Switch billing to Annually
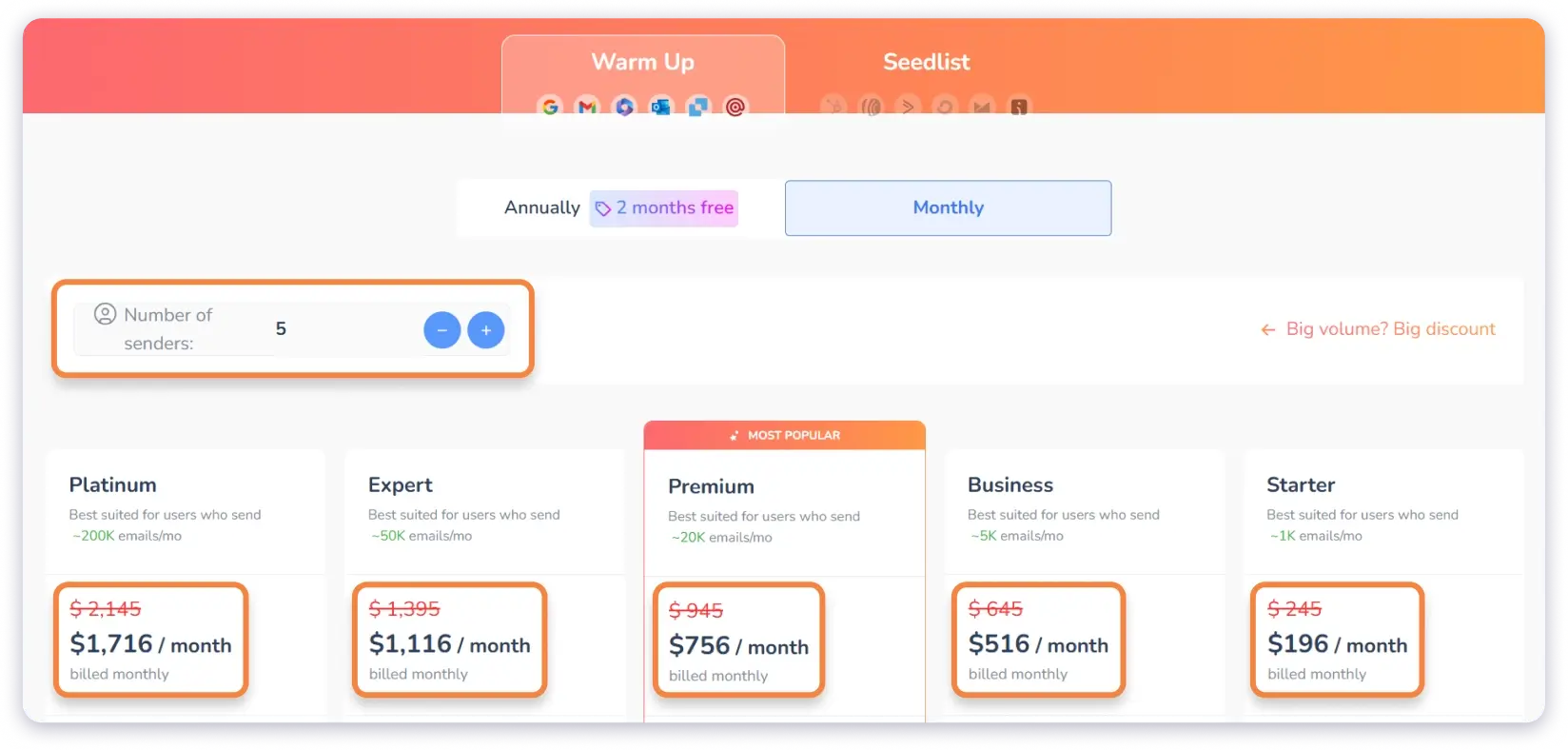This screenshot has height=750, width=1568. pyautogui.click(x=542, y=207)
